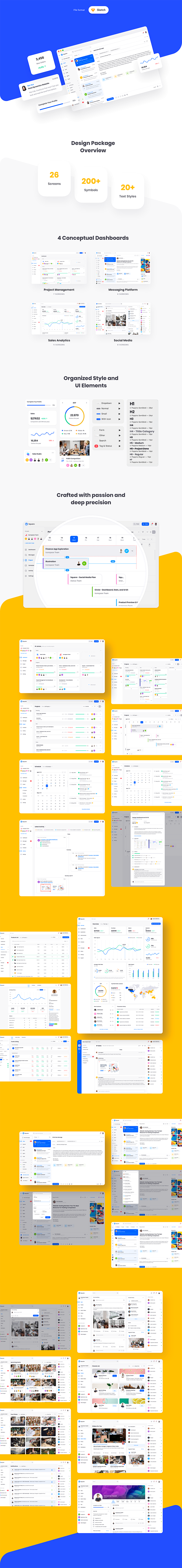Open the Messaging Platform dashboard thumbnail
Screen dimensions: 182x1568
[123, 268]
